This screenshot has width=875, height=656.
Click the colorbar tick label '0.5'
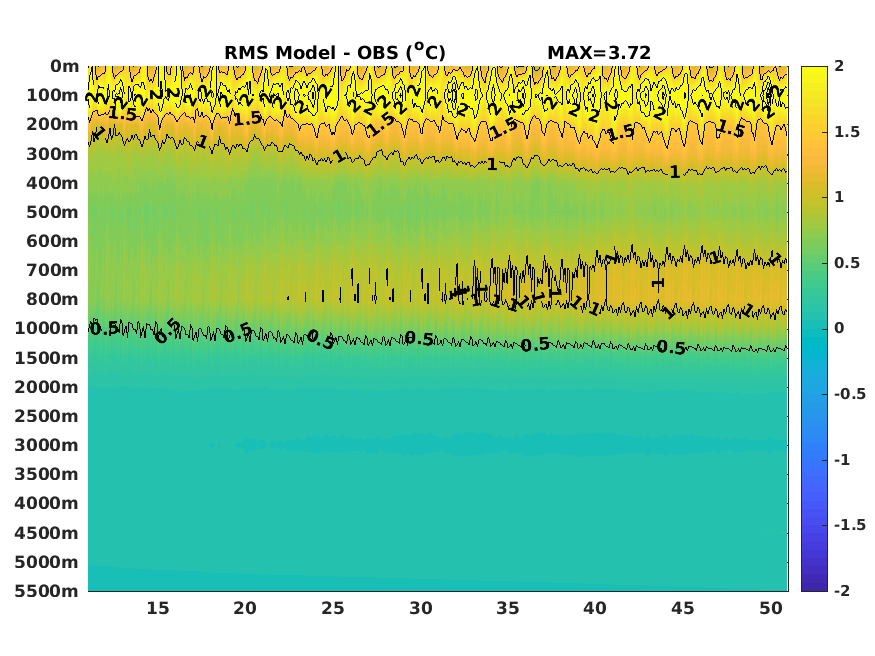pos(847,263)
